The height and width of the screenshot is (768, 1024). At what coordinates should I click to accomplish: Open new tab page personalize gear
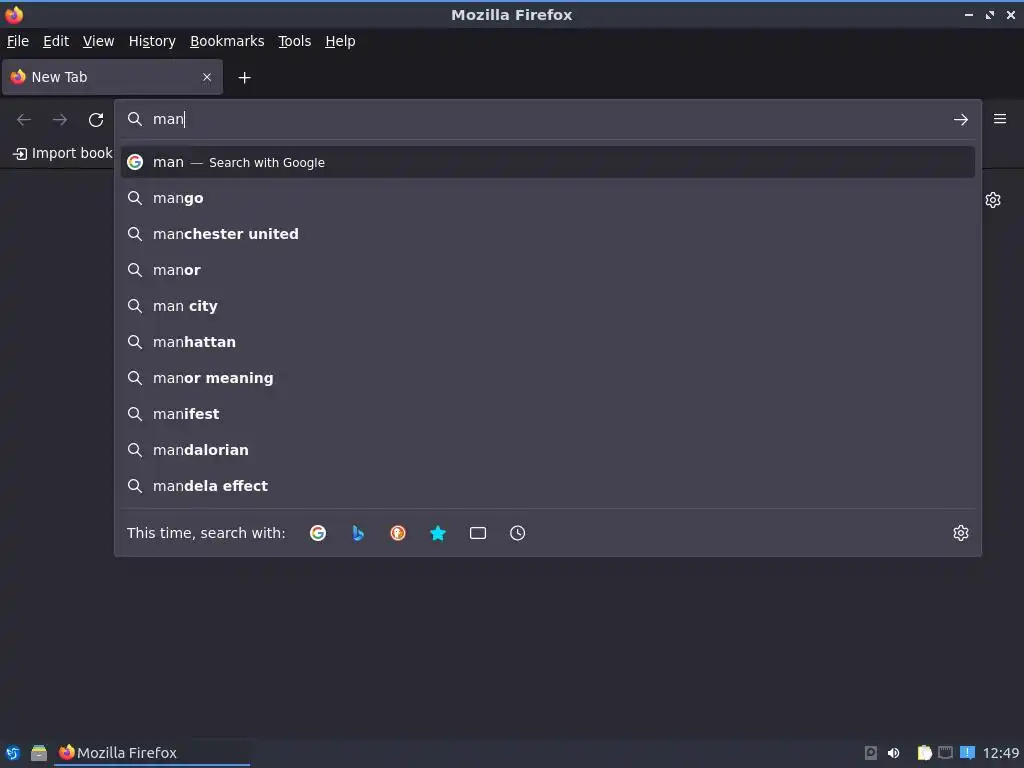click(993, 200)
